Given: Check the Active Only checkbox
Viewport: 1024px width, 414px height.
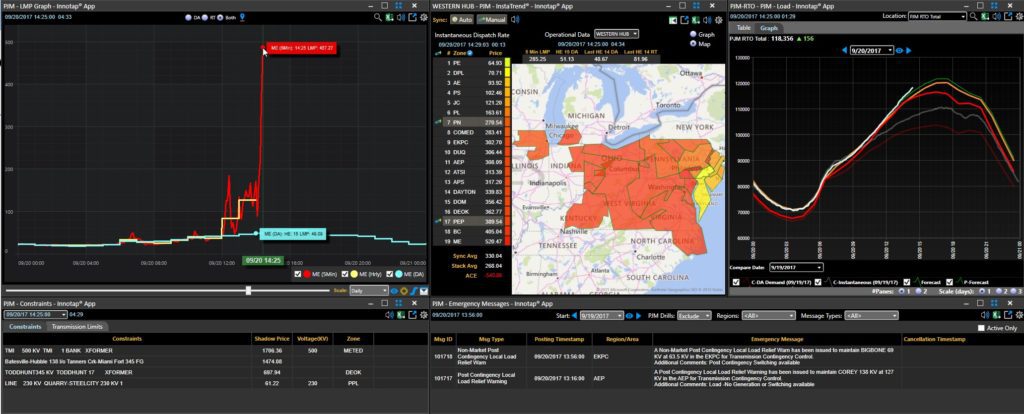Looking at the screenshot, I should (x=981, y=328).
